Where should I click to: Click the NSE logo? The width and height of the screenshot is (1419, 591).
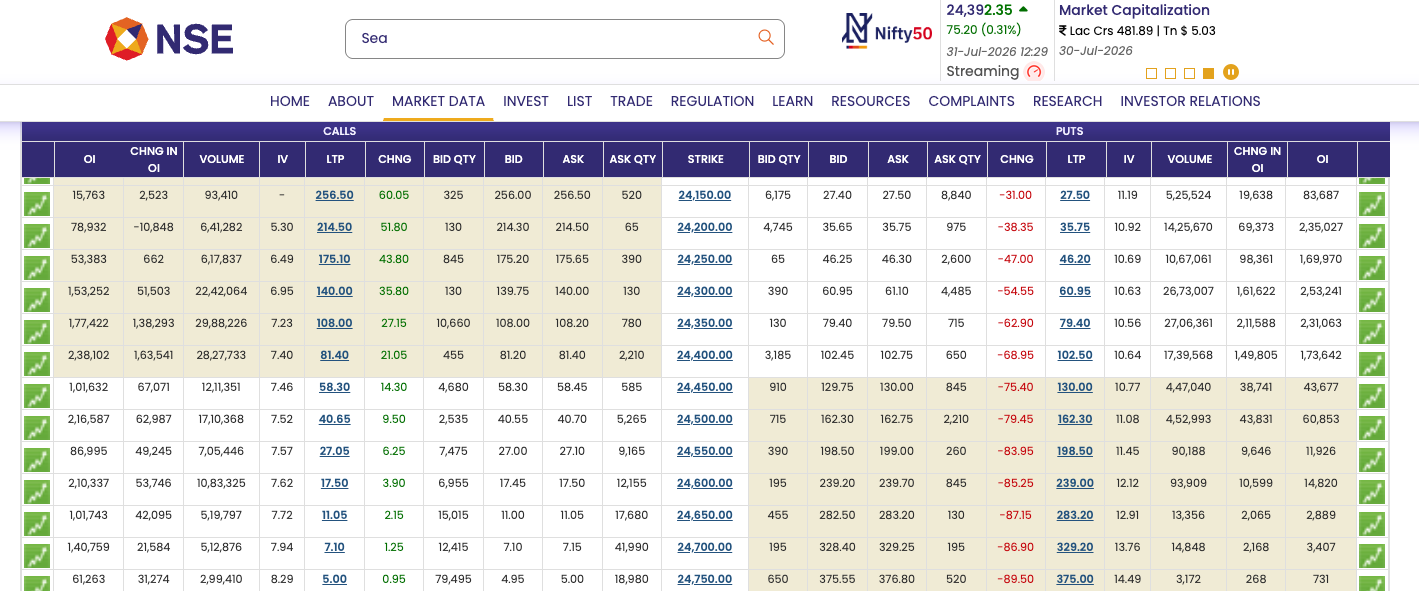(169, 39)
